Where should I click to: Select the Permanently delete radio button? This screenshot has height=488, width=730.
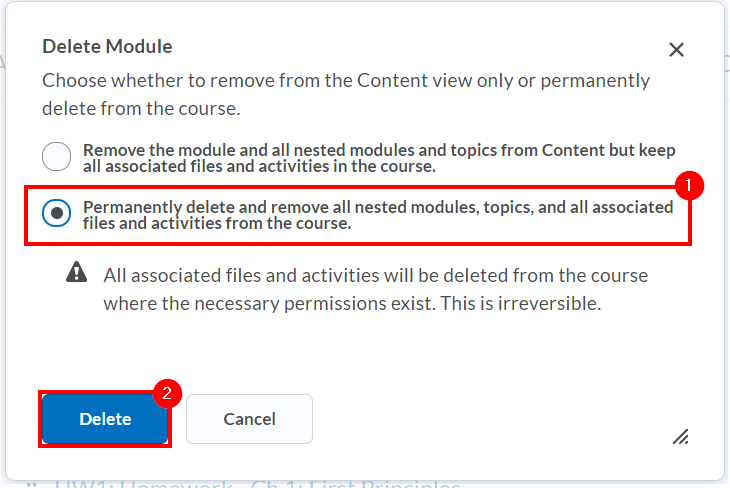click(57, 214)
